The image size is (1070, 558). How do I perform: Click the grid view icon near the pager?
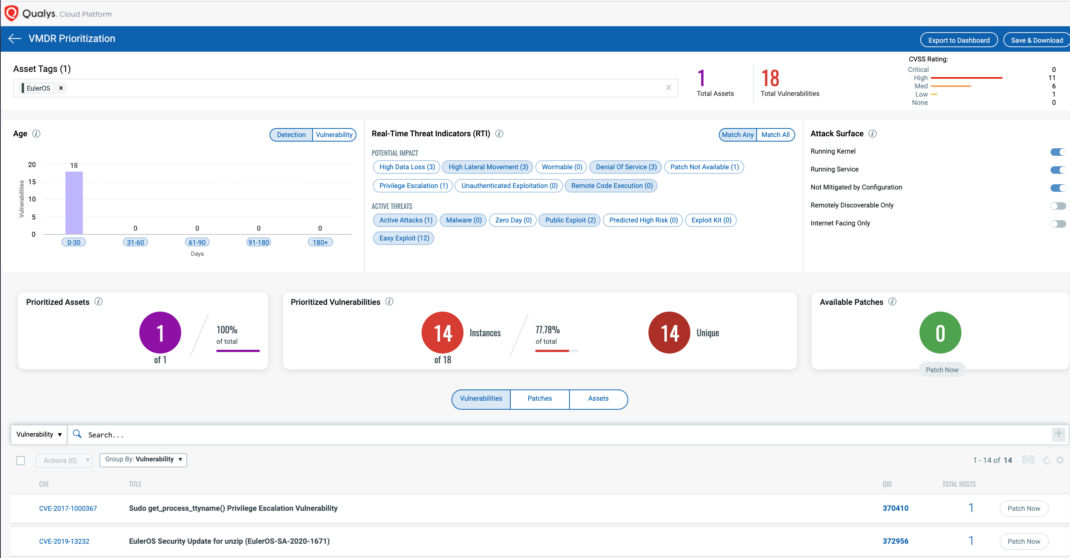pyautogui.click(x=1028, y=460)
